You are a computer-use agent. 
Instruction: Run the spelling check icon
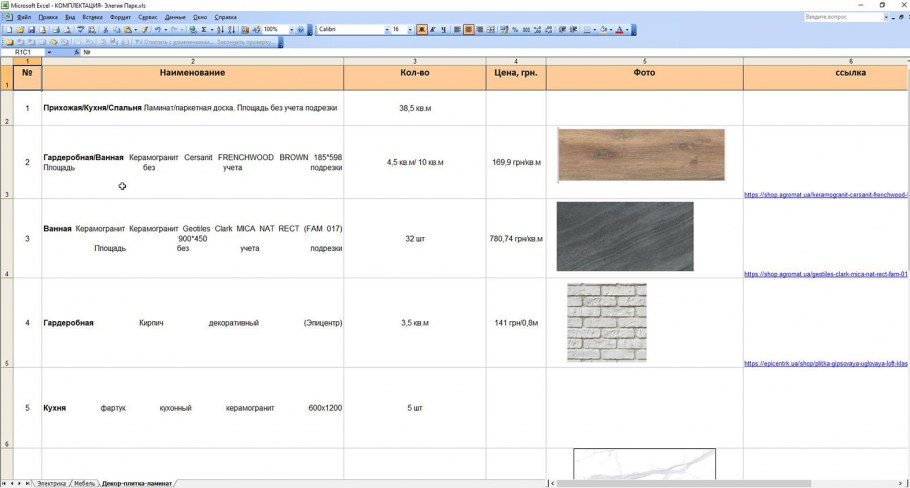point(81,29)
